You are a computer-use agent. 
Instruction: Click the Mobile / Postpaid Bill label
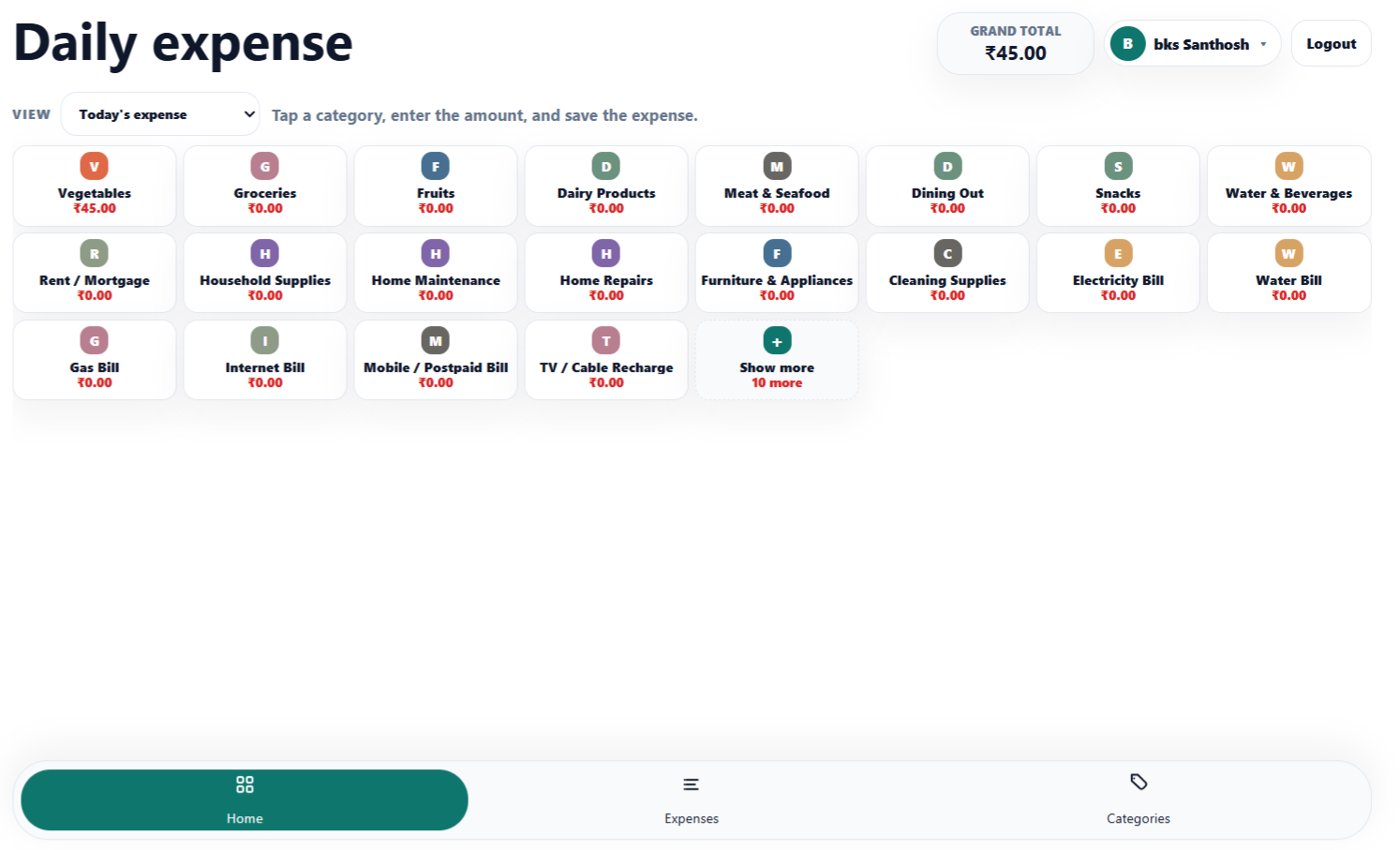point(435,367)
